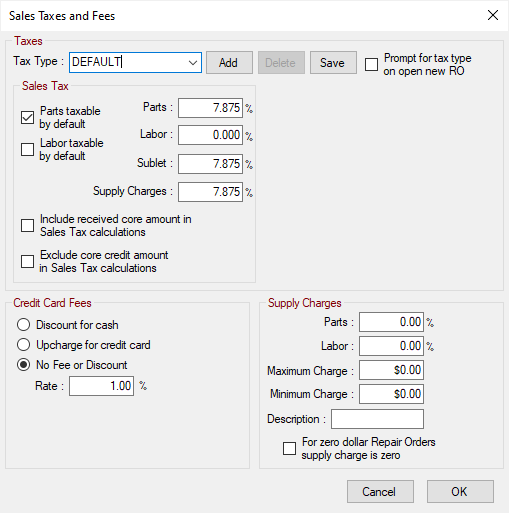
Task: Check zero dollar Repair Orders supply option
Action: [x=289, y=448]
